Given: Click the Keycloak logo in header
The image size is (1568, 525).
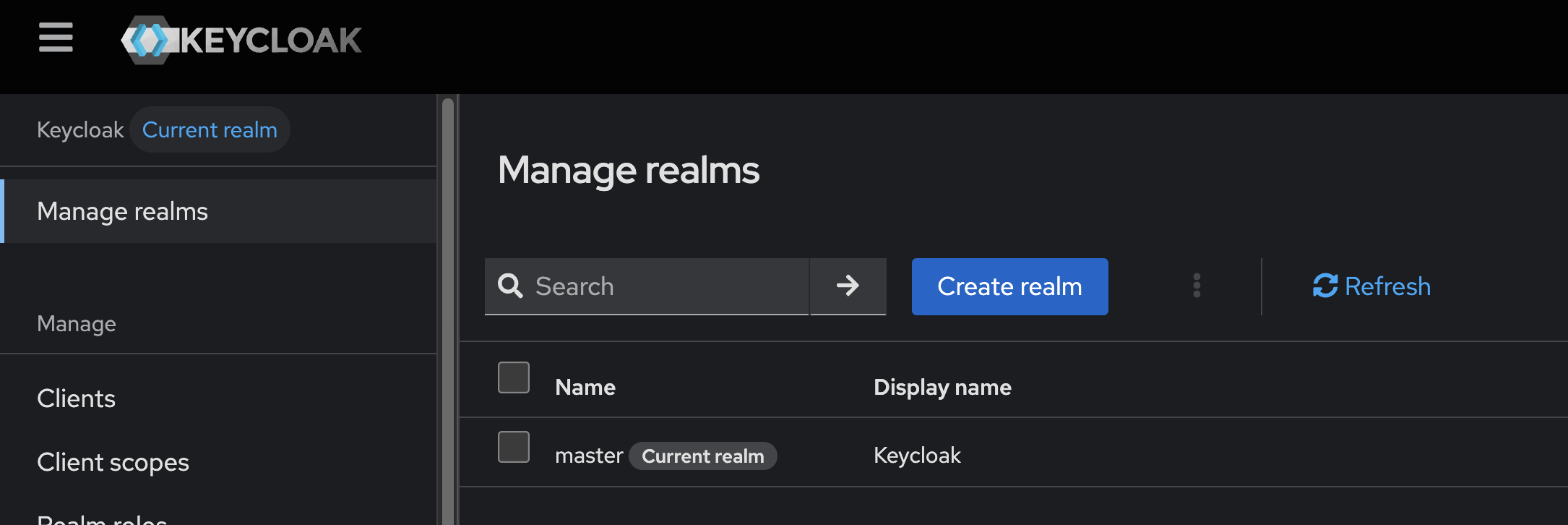Looking at the screenshot, I should click(241, 40).
